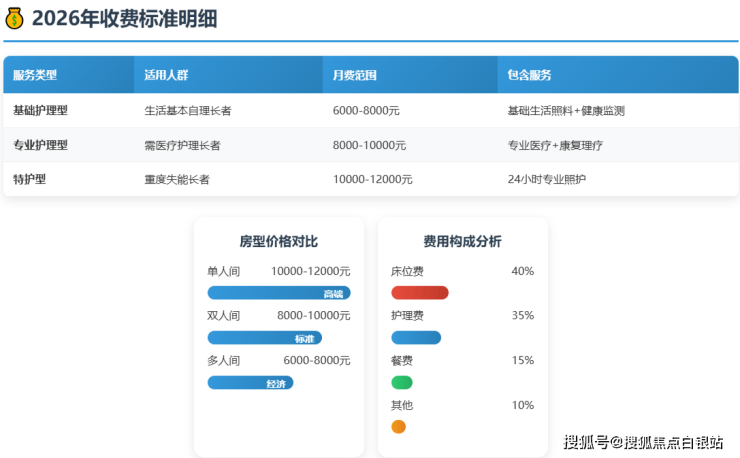This screenshot has height=458, width=740.
Task: Select the 包含服务 column header
Action: [529, 75]
